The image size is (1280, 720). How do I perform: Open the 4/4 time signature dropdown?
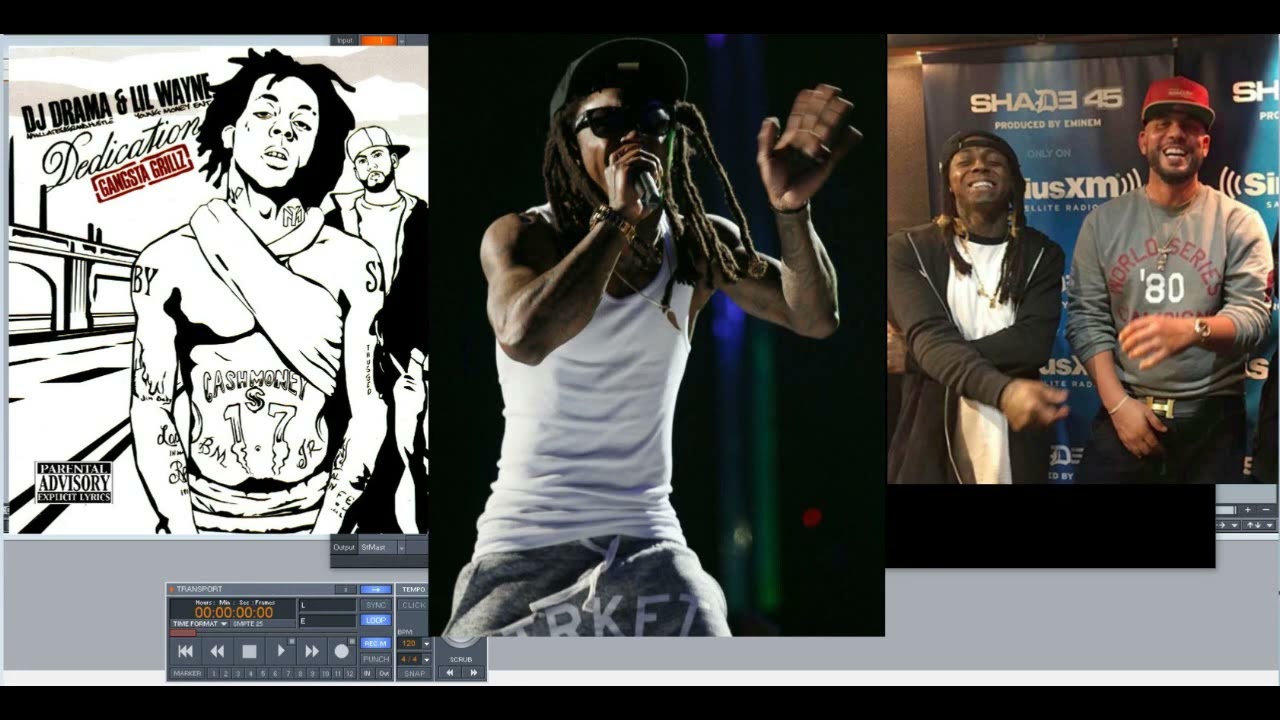[x=427, y=659]
